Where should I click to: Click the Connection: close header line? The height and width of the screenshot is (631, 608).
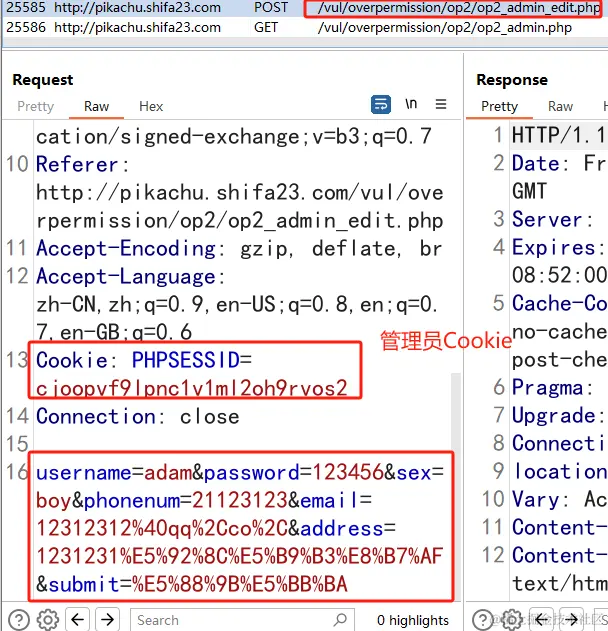click(138, 417)
